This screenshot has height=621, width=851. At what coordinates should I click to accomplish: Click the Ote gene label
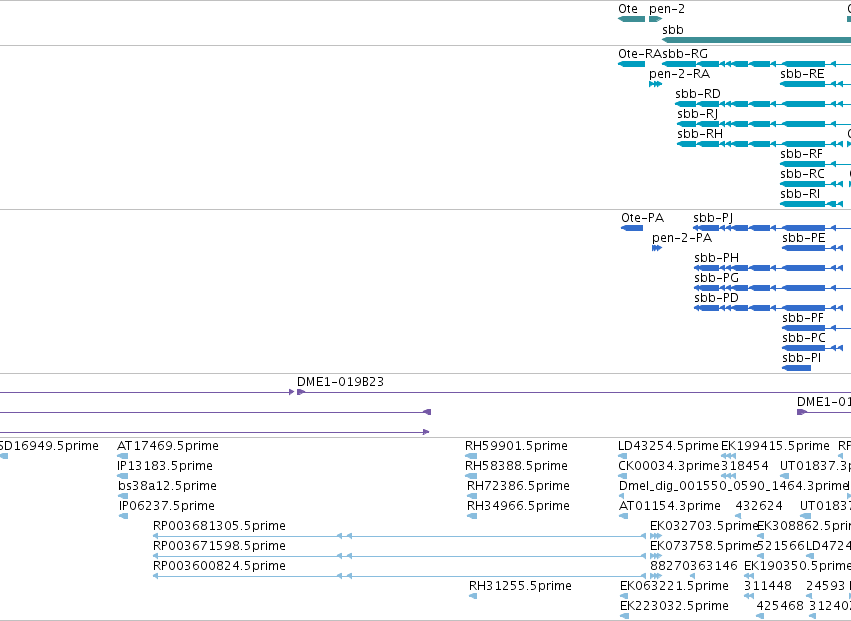627,9
